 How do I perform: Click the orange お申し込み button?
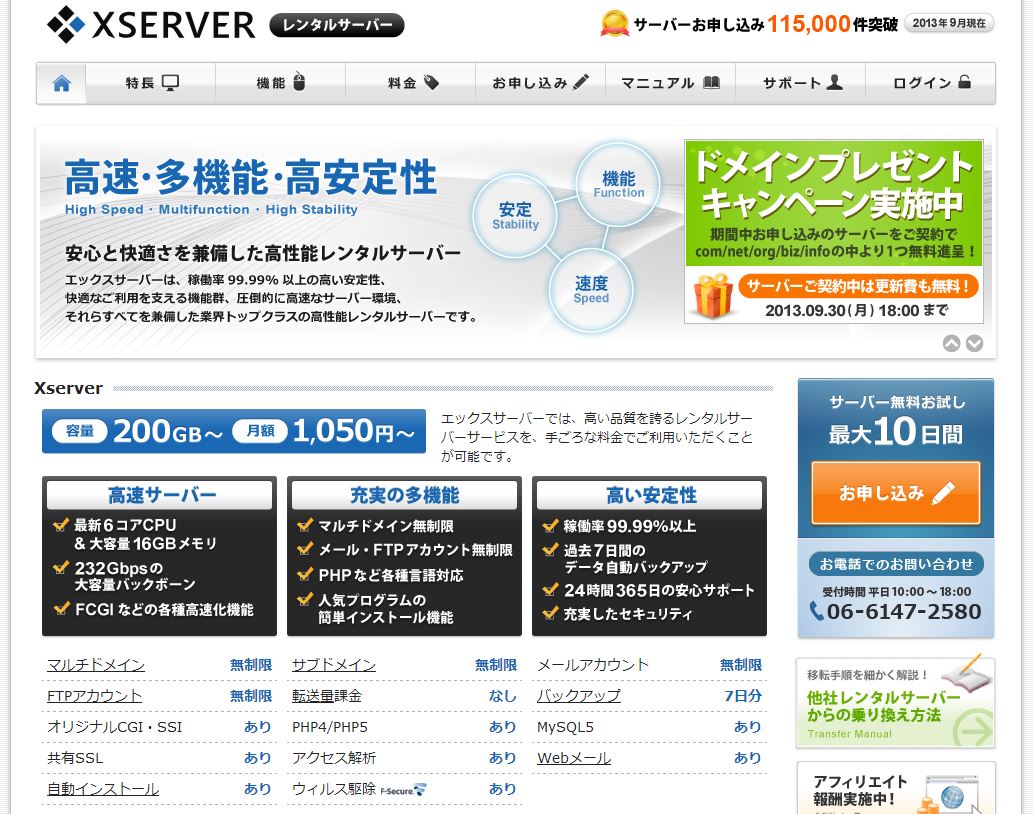coord(895,493)
